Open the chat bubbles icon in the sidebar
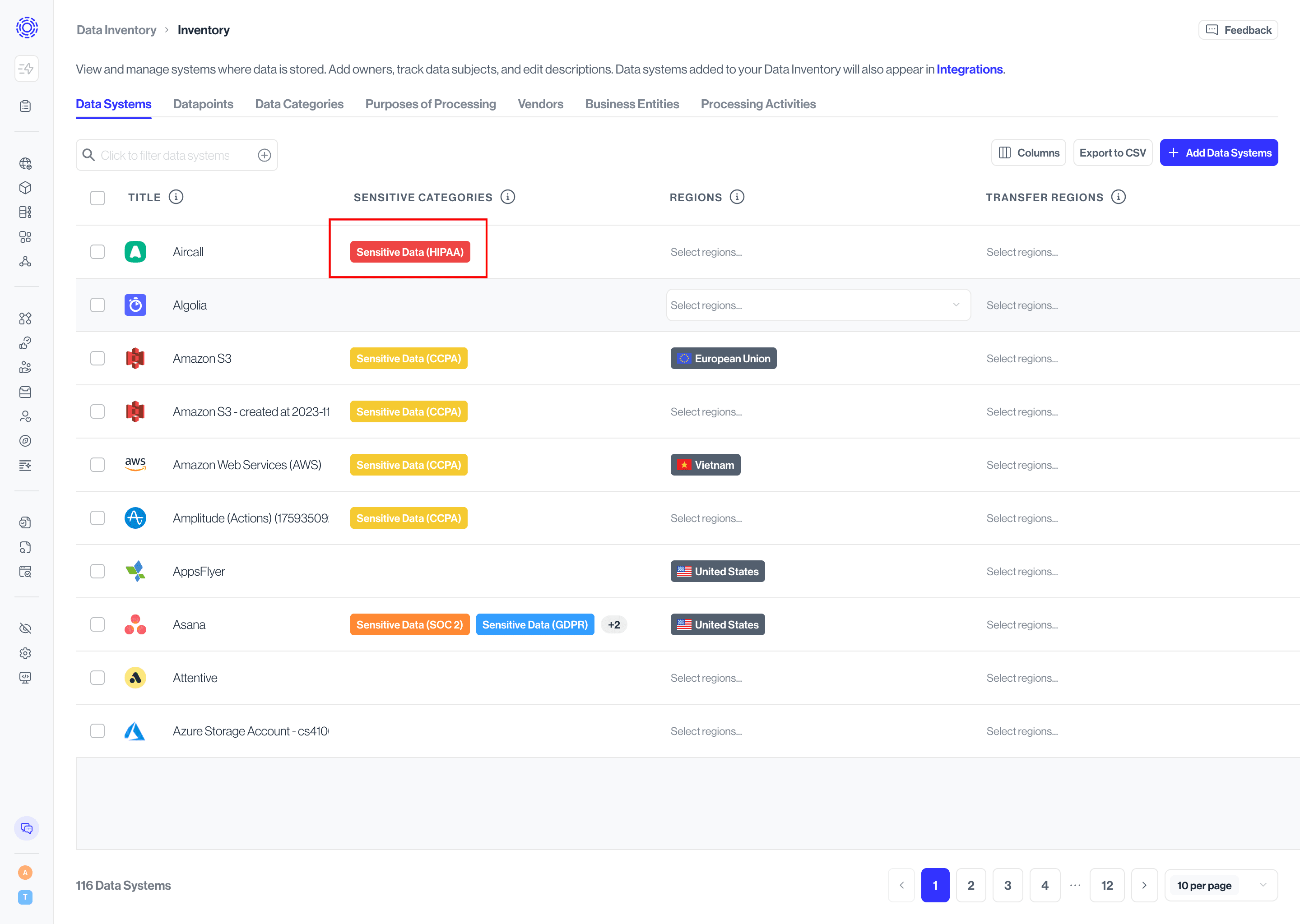Image resolution: width=1300 pixels, height=924 pixels. 26,828
